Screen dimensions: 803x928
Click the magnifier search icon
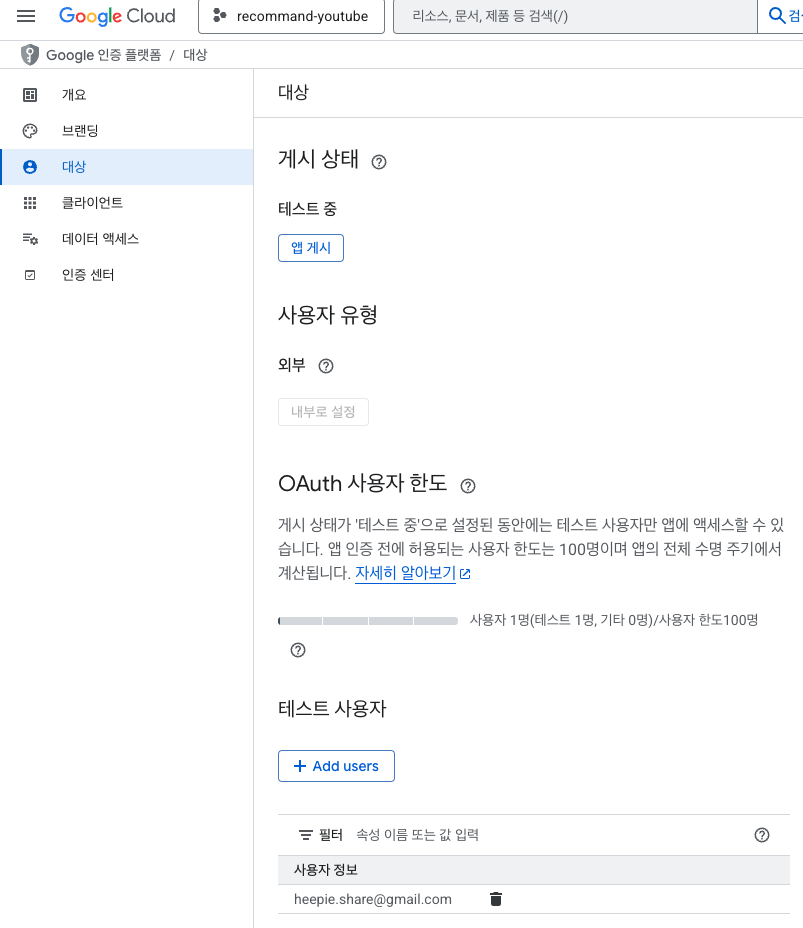click(776, 16)
